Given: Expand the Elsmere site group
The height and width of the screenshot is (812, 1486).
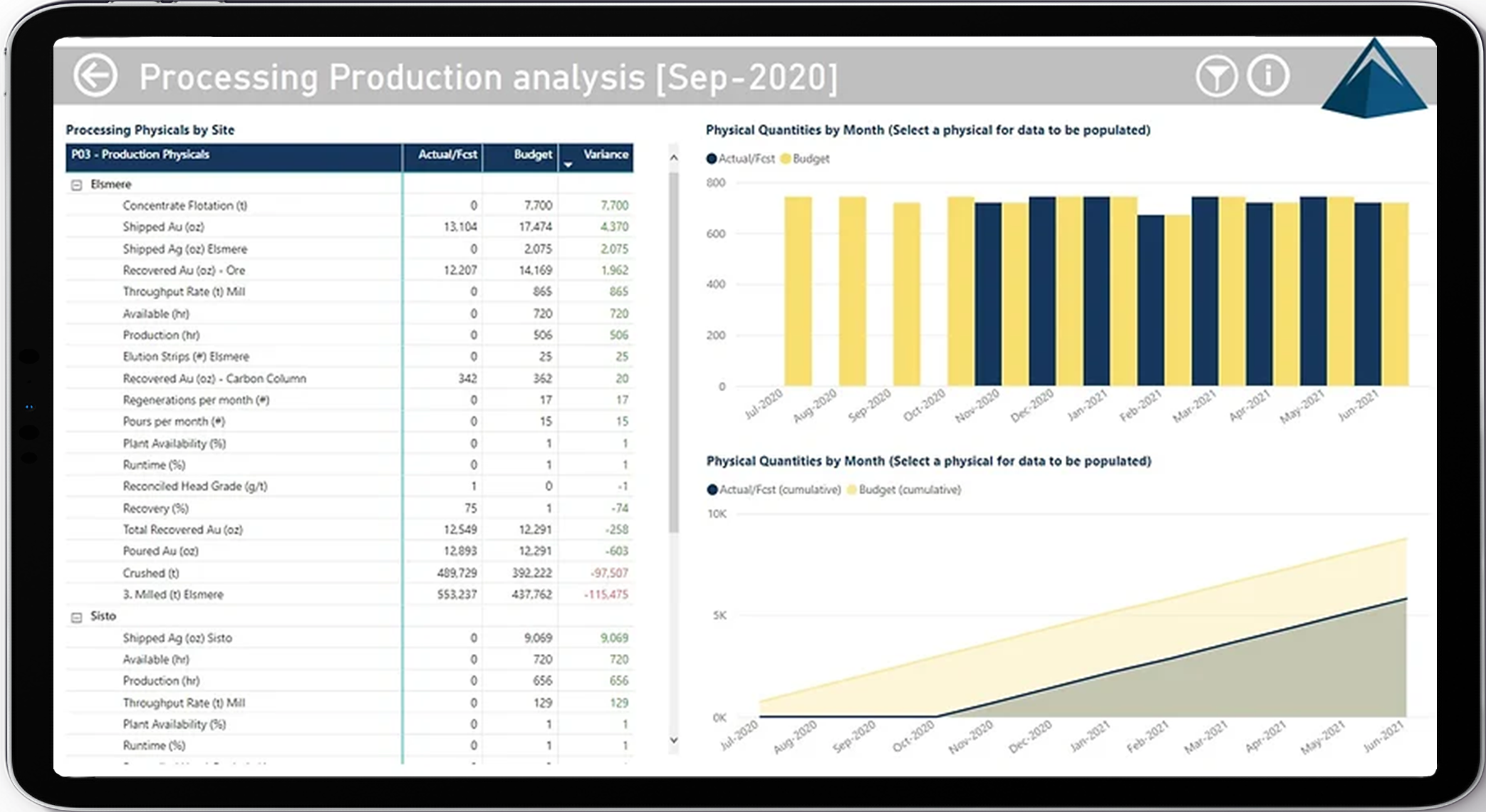Looking at the screenshot, I should pos(79,182).
